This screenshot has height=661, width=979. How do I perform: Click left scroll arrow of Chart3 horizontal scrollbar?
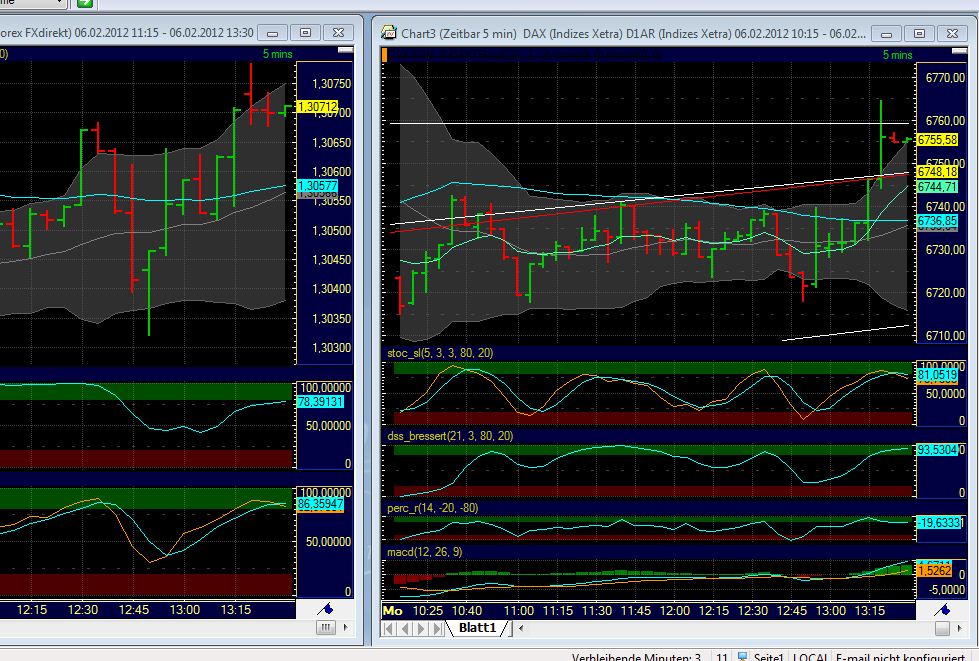(521, 628)
